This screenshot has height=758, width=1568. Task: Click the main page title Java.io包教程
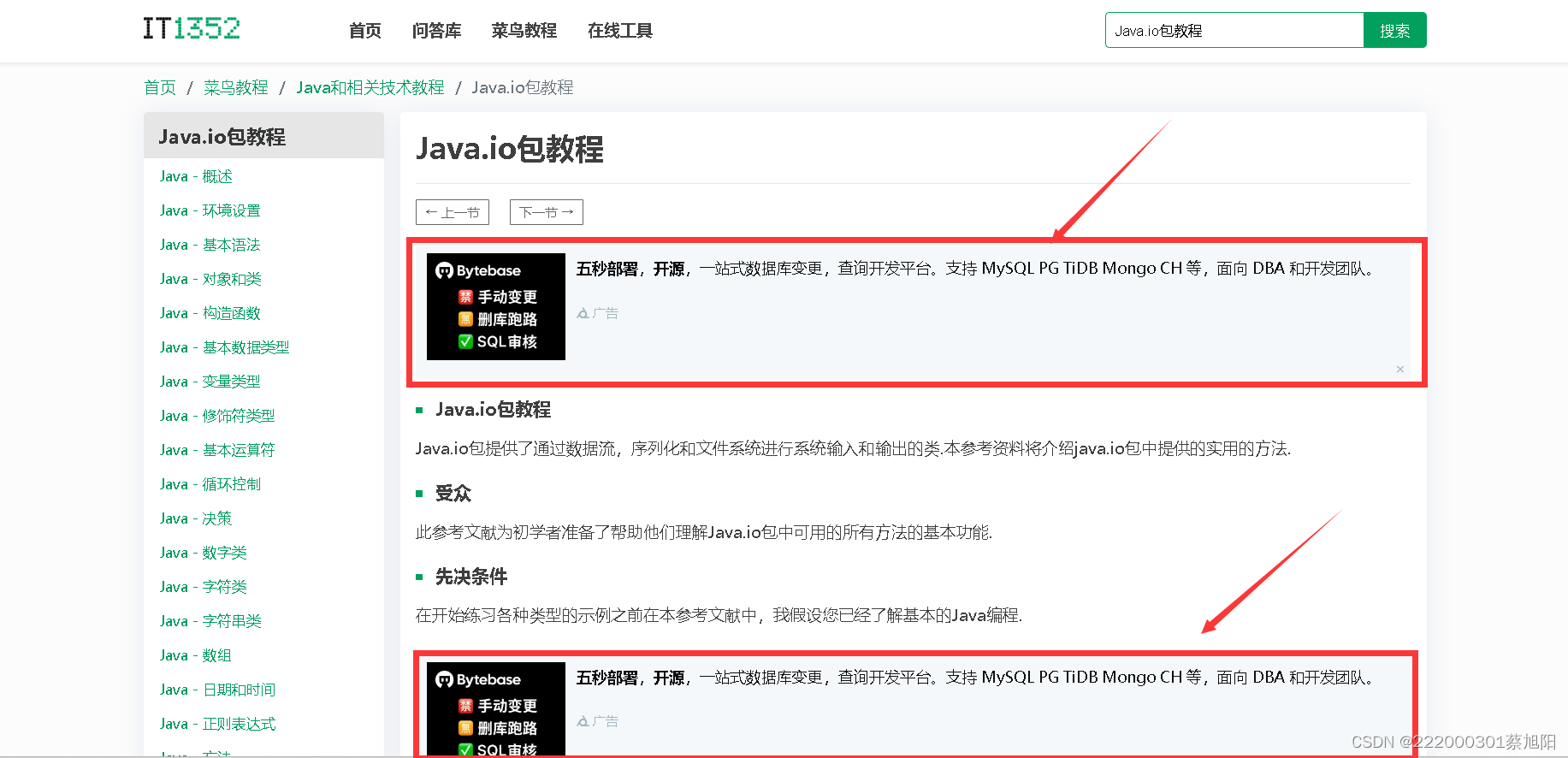tap(510, 149)
